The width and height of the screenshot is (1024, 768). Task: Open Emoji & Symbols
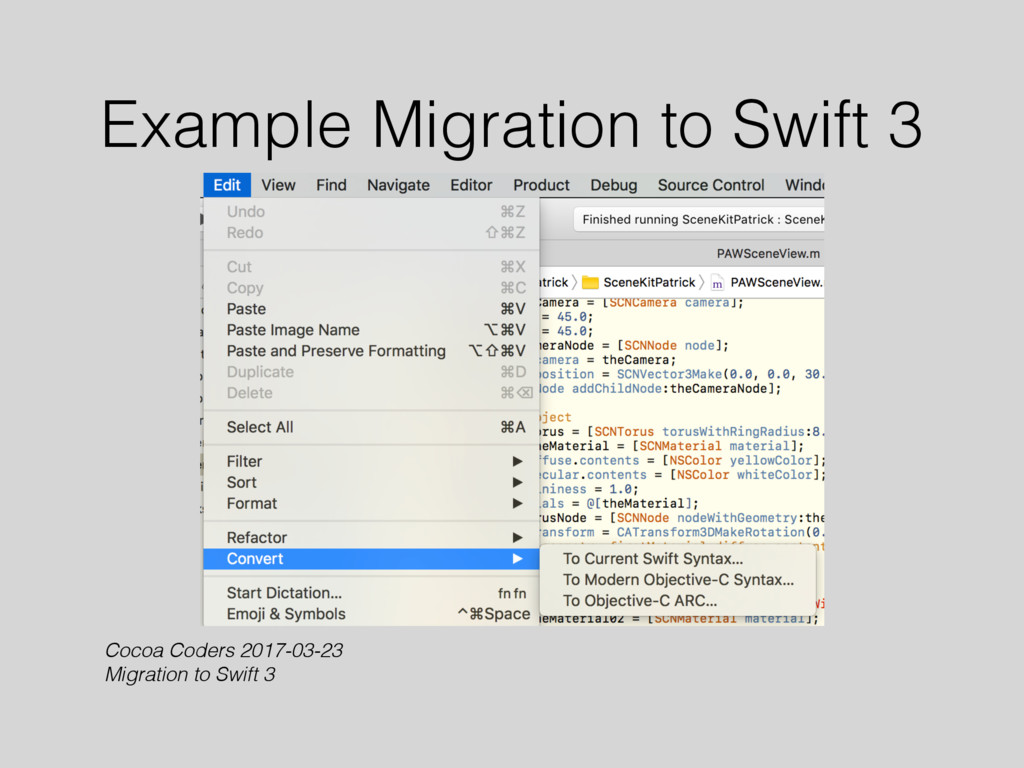click(372, 614)
